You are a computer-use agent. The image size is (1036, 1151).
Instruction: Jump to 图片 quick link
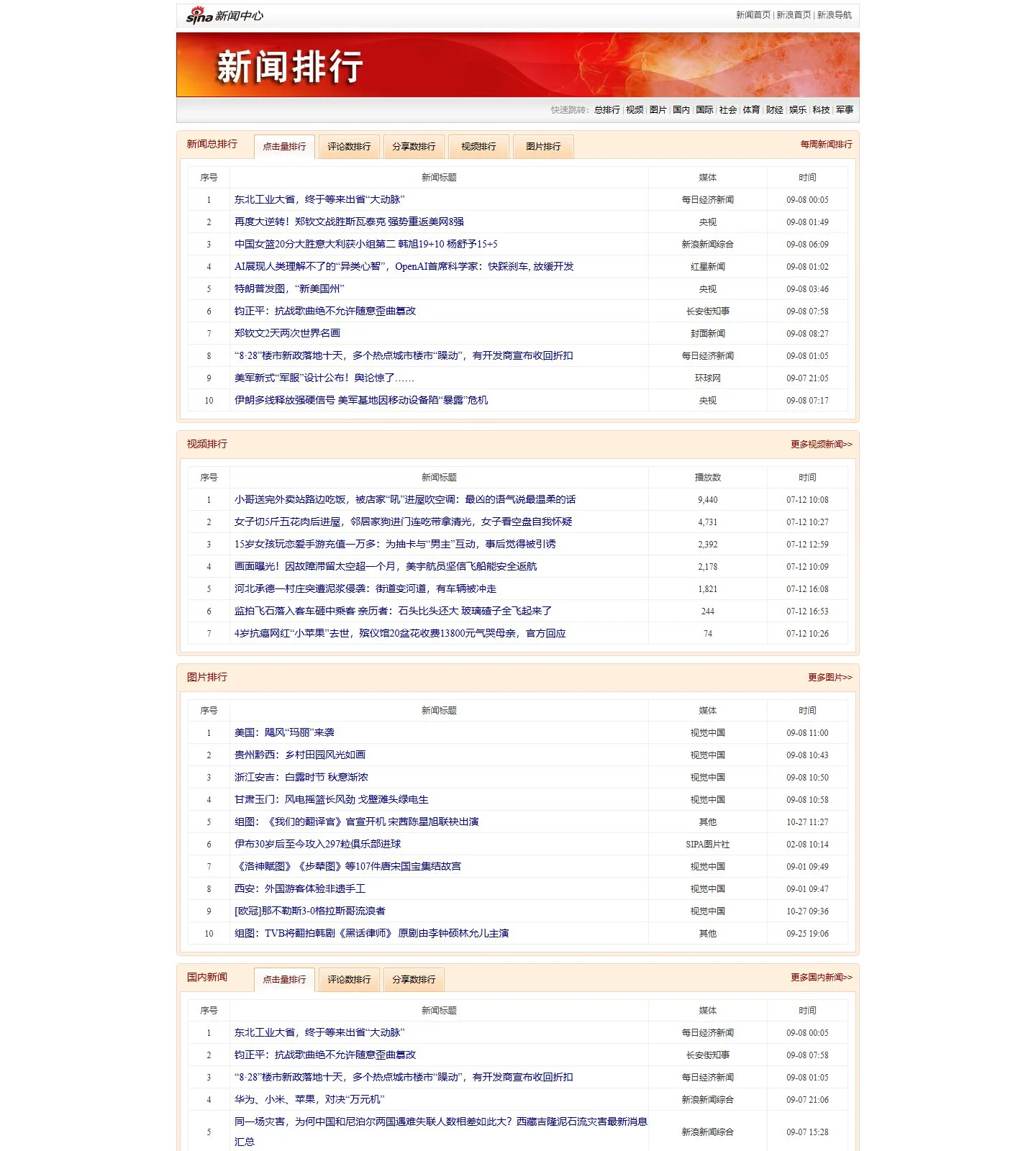[x=658, y=110]
